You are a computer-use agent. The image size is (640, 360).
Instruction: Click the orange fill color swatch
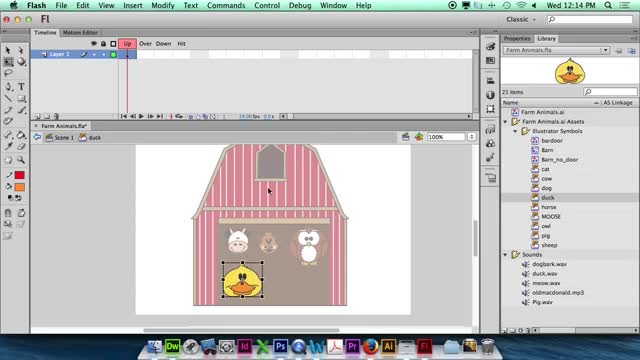point(19,187)
